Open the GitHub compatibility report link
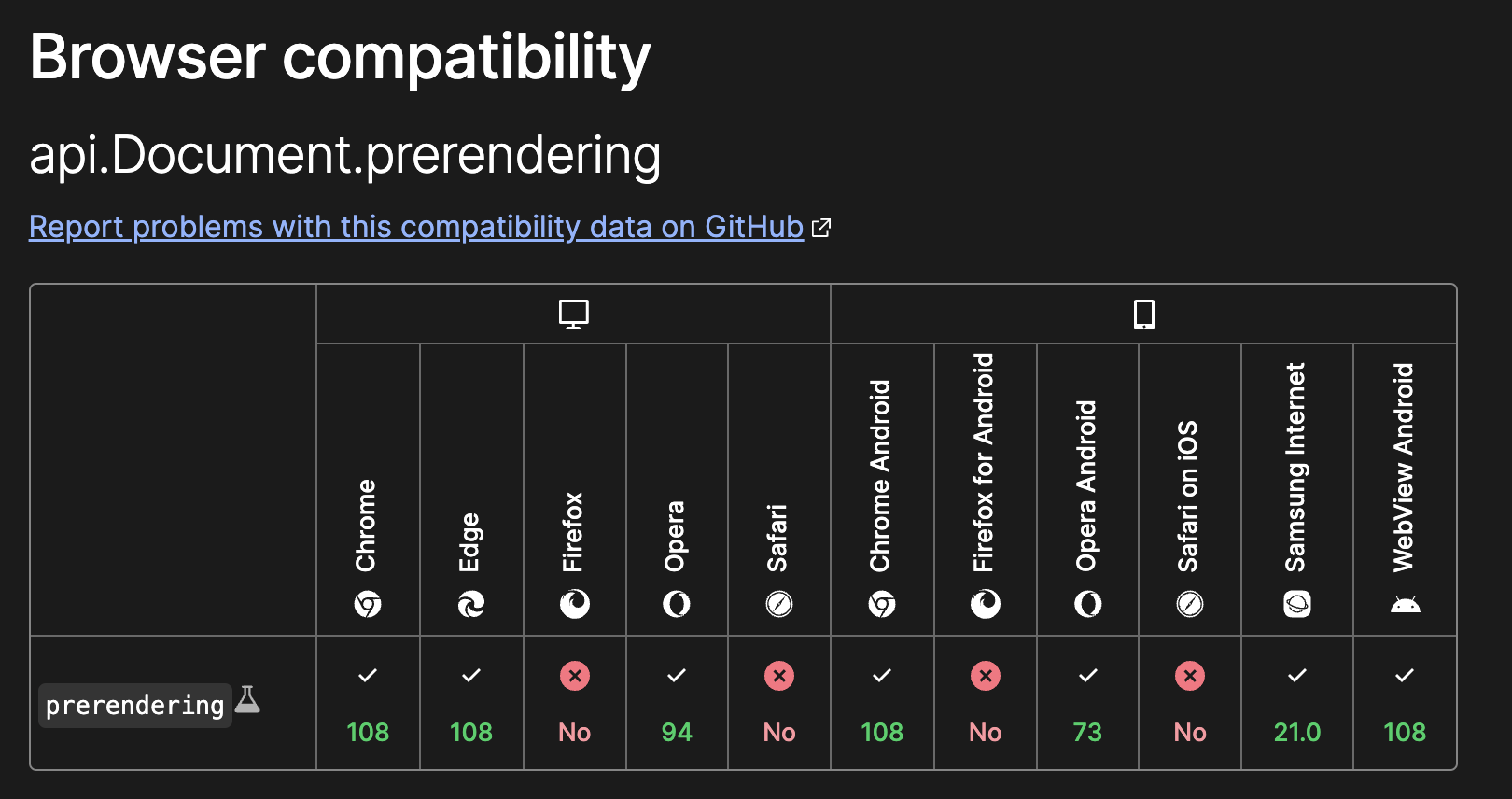The image size is (1512, 799). [x=416, y=227]
